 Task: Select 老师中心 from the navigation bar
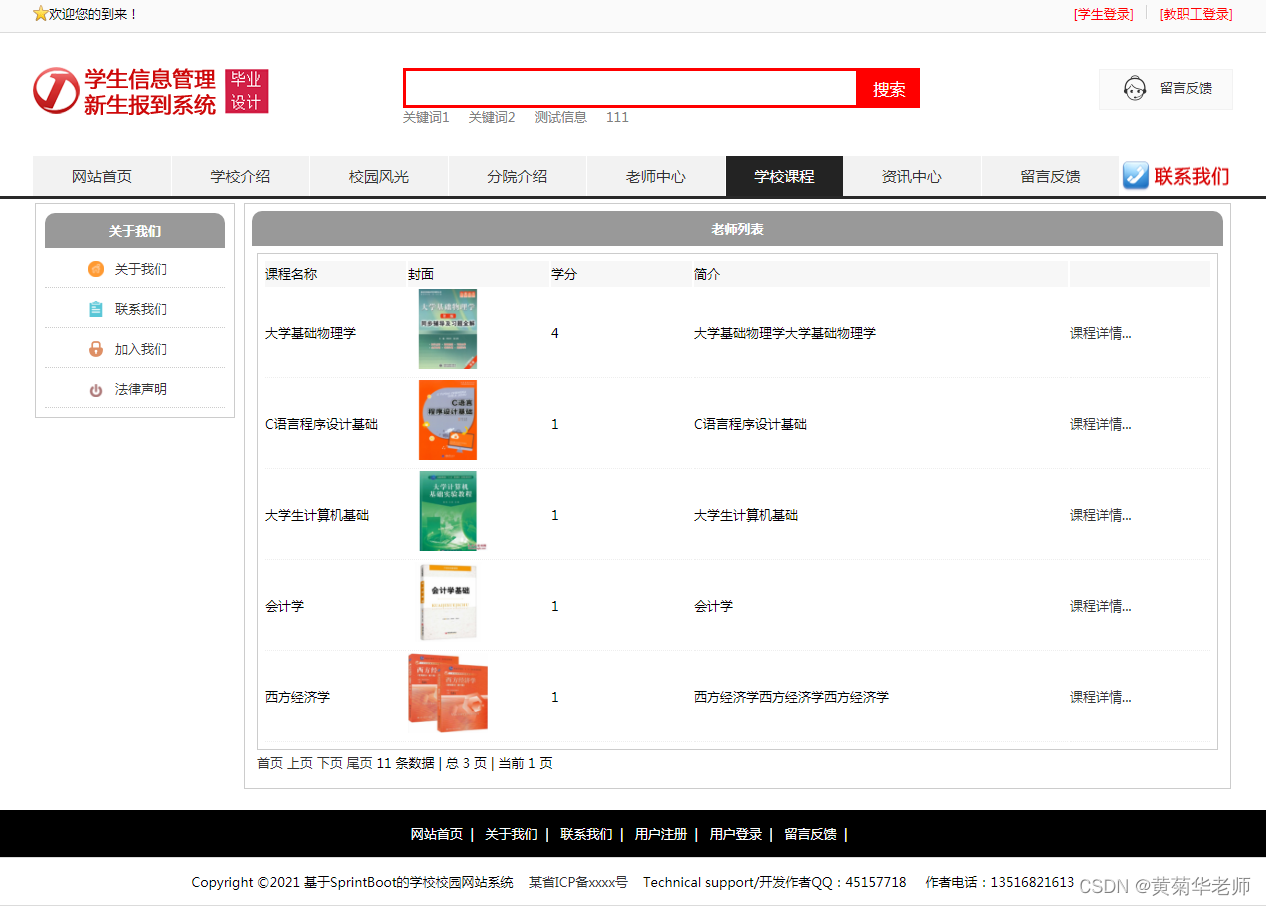click(655, 176)
